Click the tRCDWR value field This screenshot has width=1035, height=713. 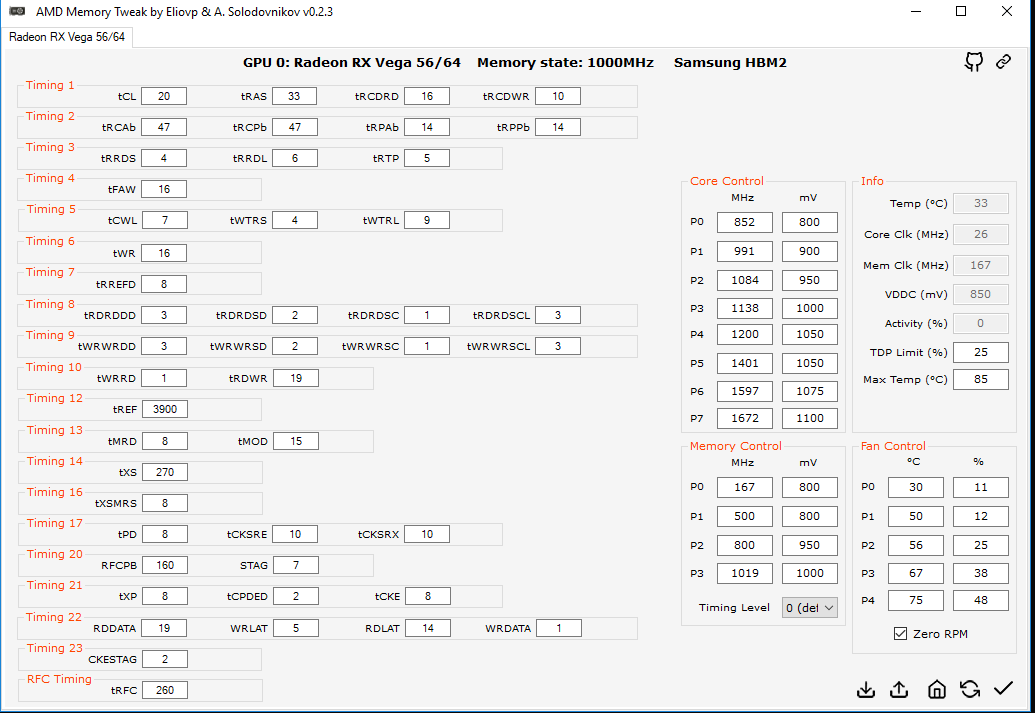pyautogui.click(x=558, y=96)
